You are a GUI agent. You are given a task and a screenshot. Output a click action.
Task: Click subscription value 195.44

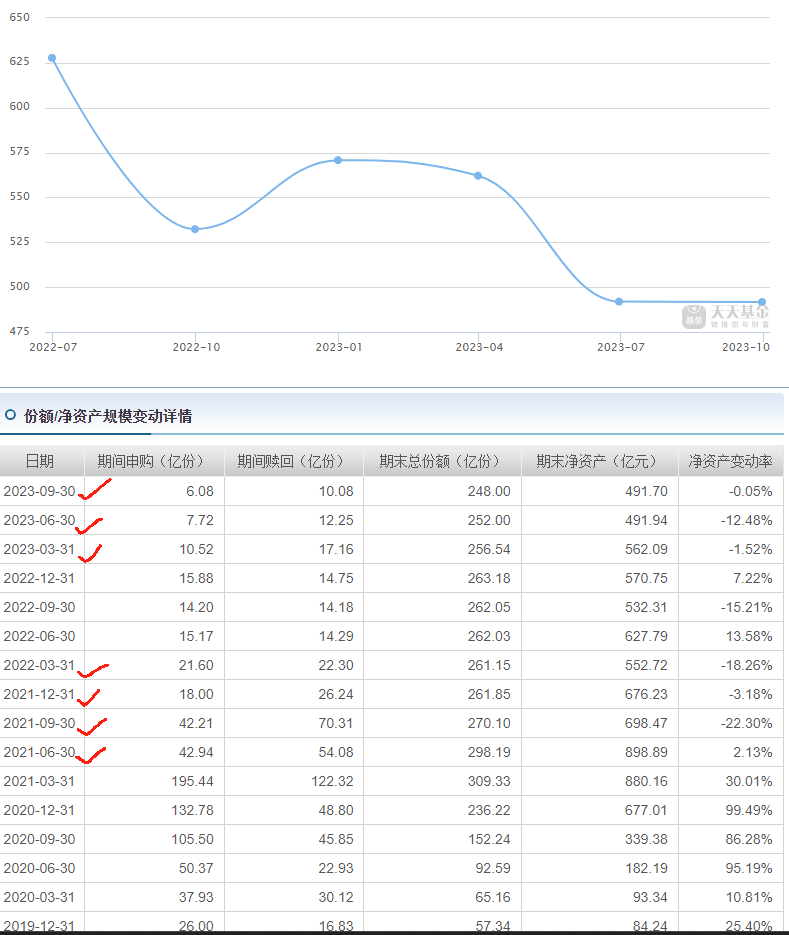192,781
